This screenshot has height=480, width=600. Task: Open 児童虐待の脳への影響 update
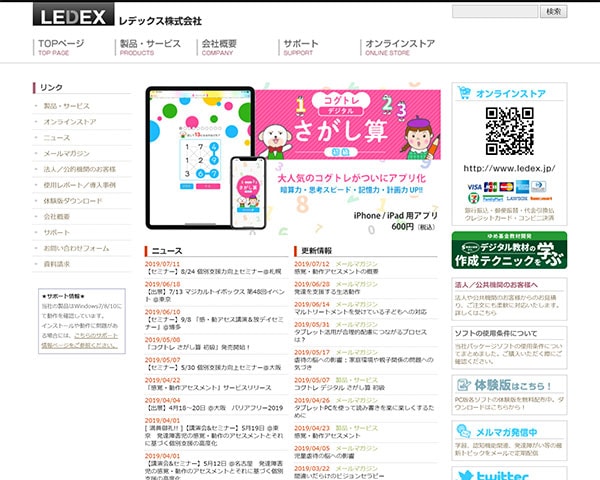coord(324,456)
